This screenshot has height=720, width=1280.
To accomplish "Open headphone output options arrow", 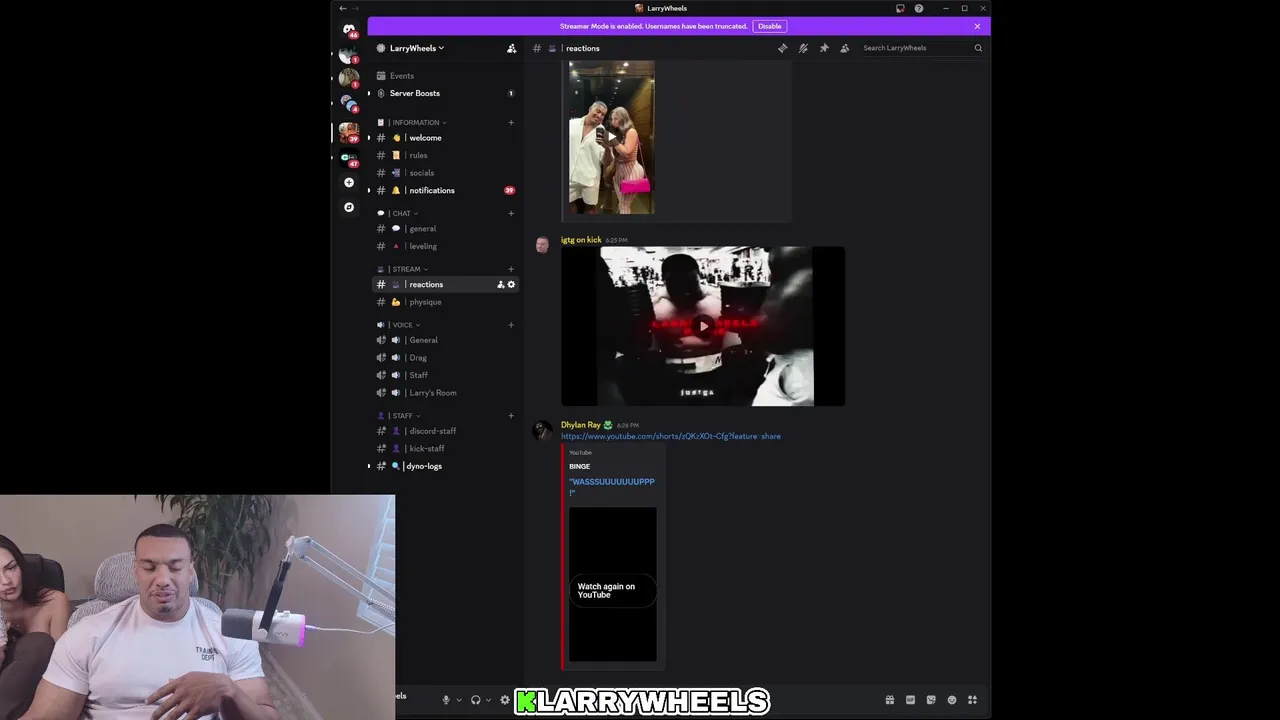I will [489, 700].
